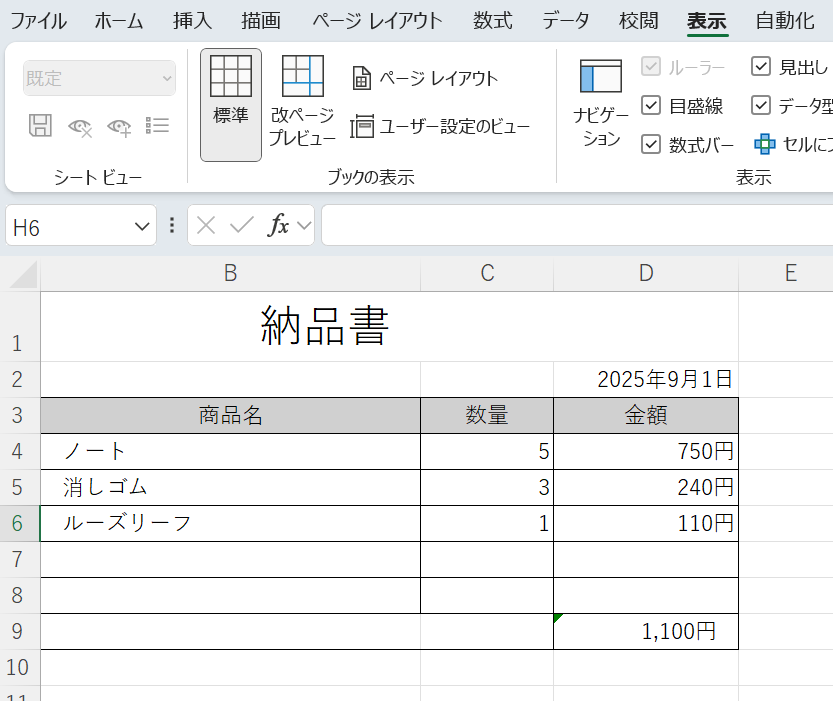Screen dimensions: 833x701
Task: Click the date cell 2025年9月1日
Action: 646,380
